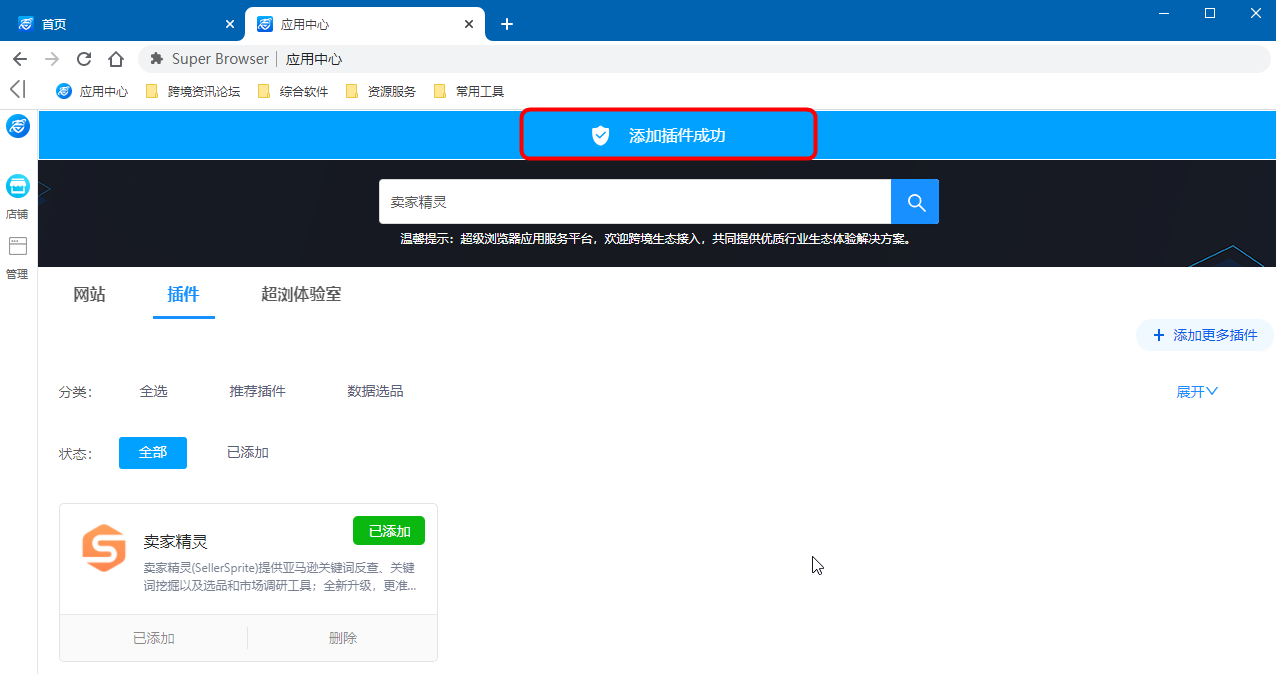Select the 全选 category filter
This screenshot has height=674, width=1276.
coord(153,391)
